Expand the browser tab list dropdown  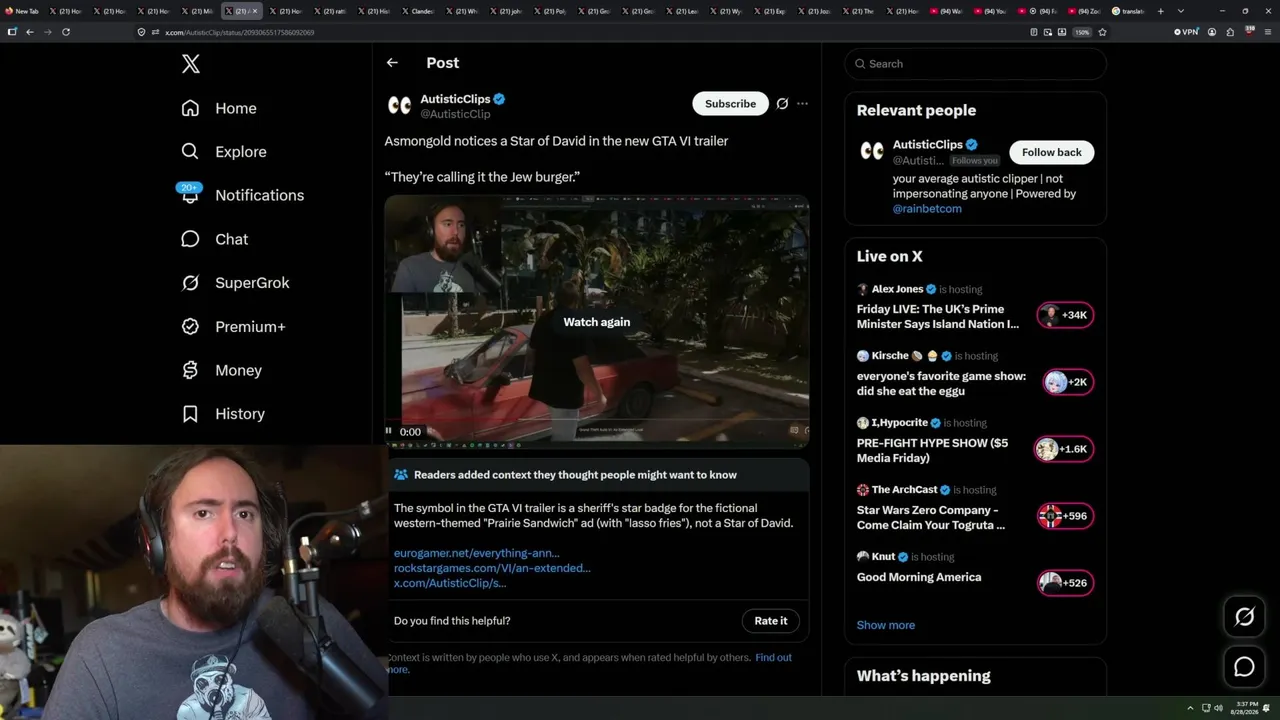click(x=1181, y=11)
